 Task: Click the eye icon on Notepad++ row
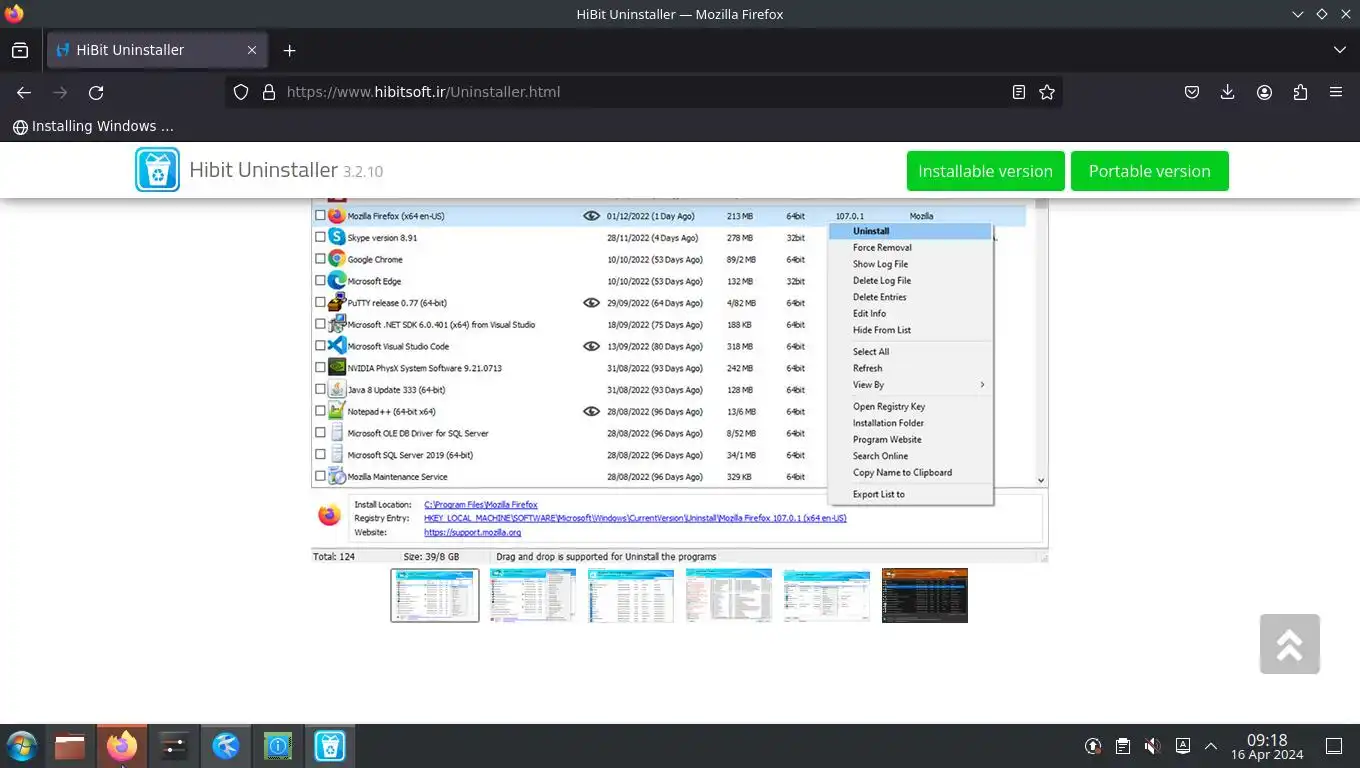click(x=591, y=411)
